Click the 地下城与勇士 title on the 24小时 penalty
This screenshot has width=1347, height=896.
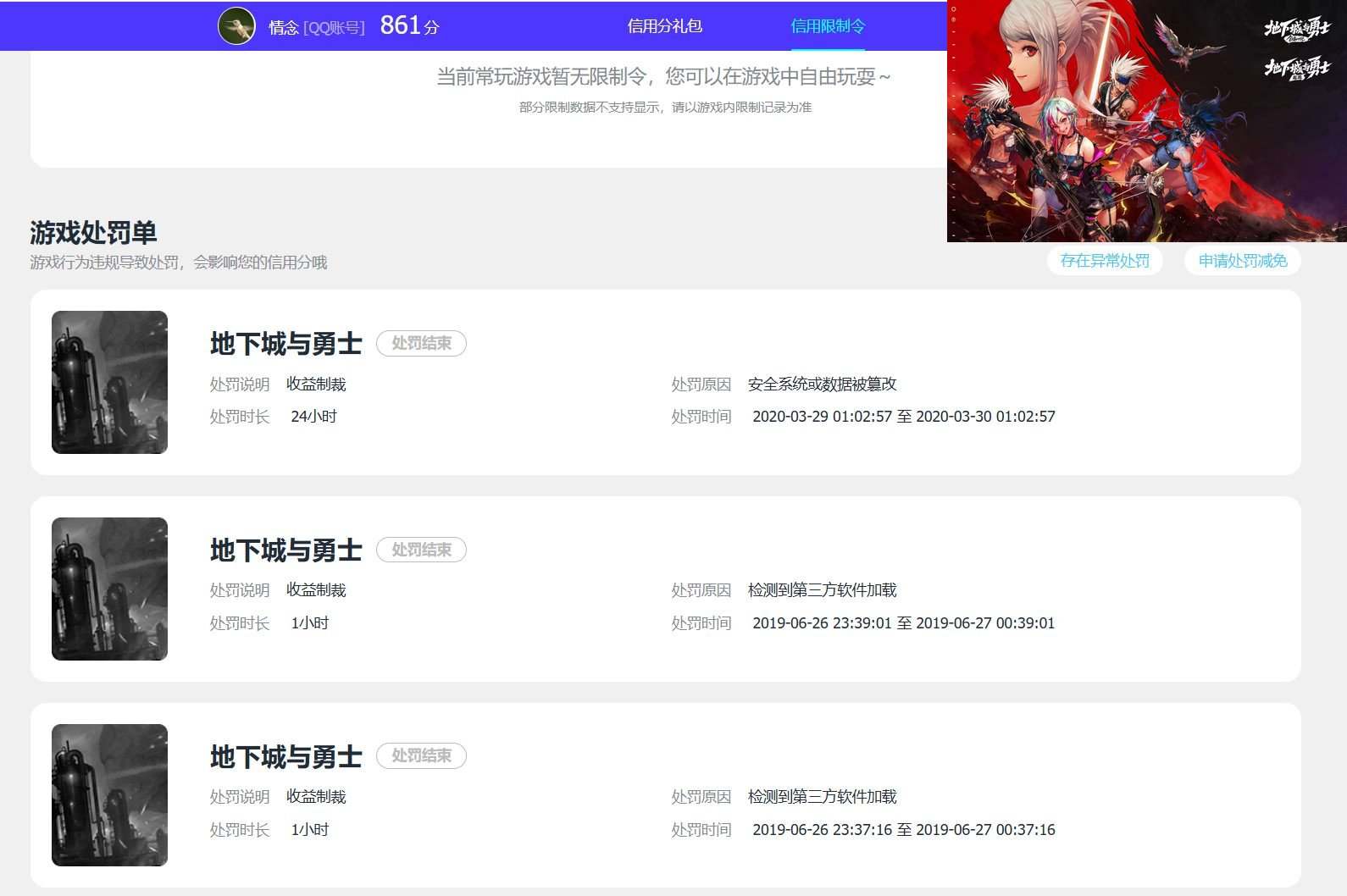pyautogui.click(x=285, y=343)
